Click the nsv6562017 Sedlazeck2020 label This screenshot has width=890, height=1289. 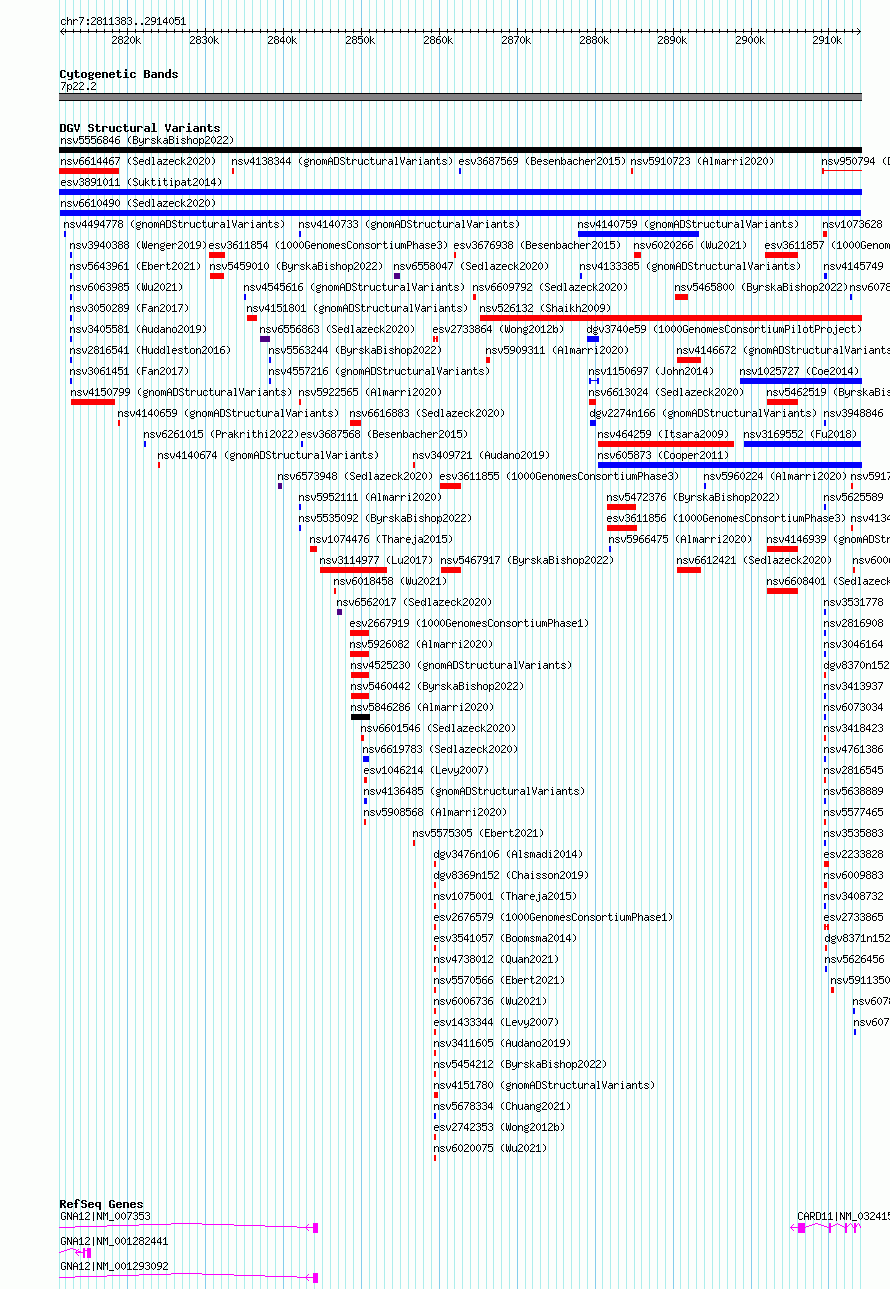pos(414,602)
